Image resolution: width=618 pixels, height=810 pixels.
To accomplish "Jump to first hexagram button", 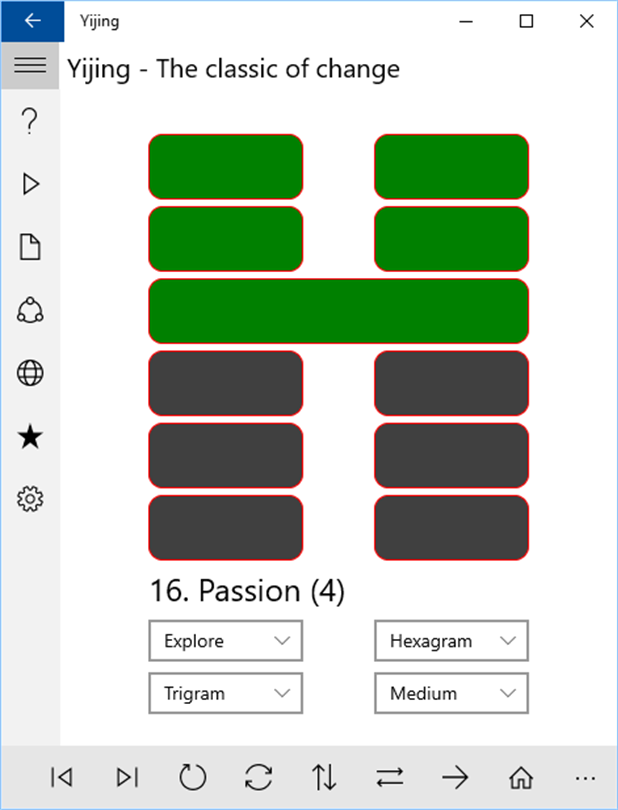I will coord(61,777).
